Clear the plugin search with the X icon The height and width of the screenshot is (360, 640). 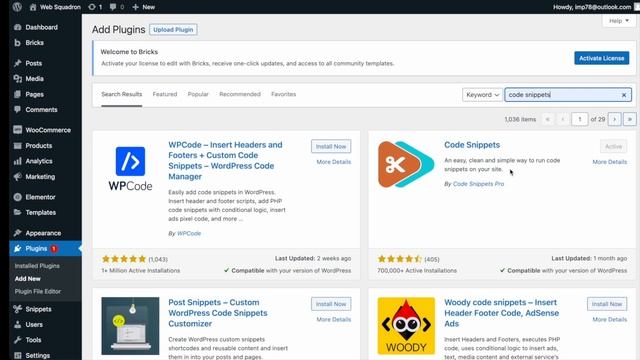pyautogui.click(x=624, y=95)
